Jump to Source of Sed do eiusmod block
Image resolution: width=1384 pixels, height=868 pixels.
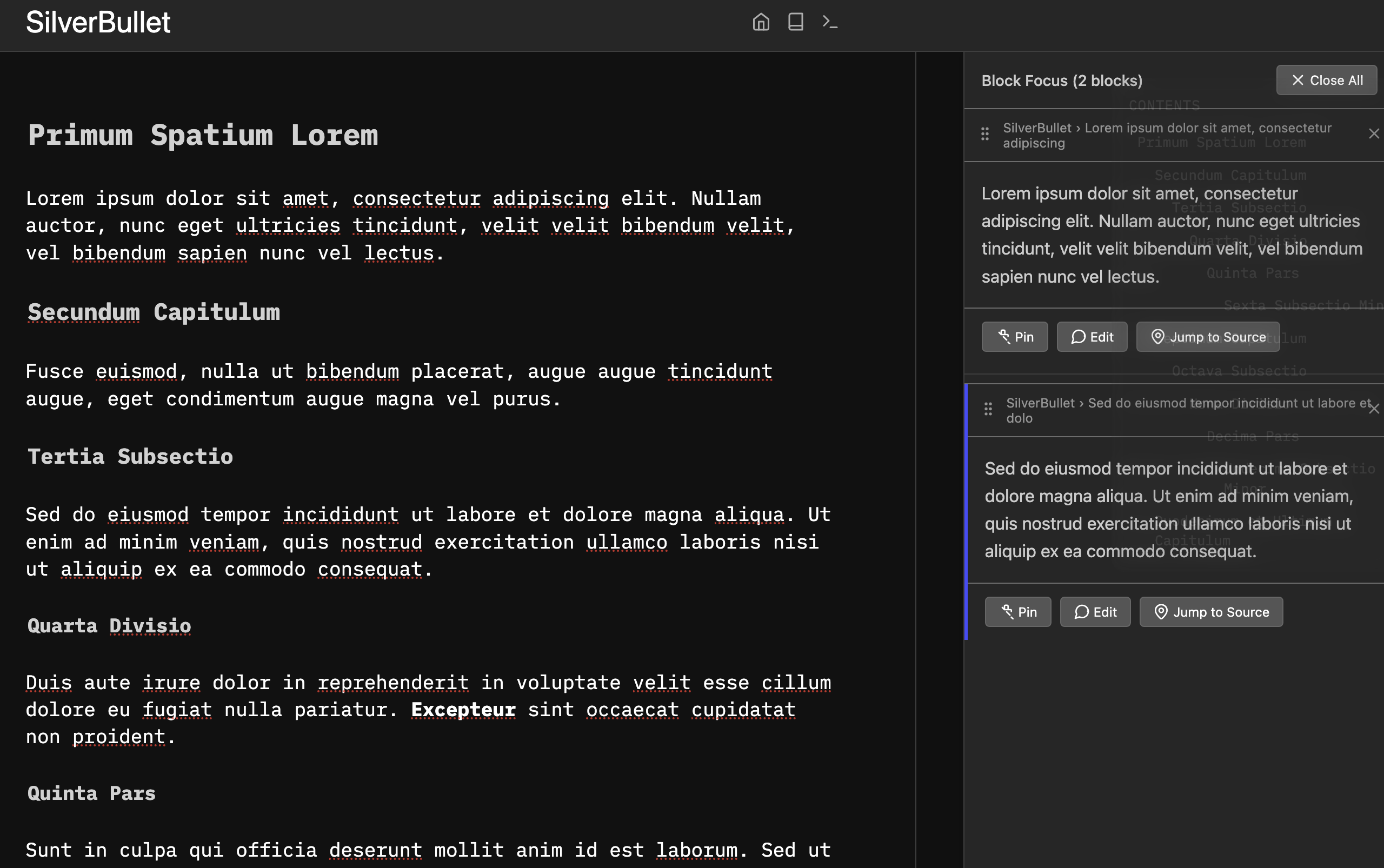click(1212, 612)
